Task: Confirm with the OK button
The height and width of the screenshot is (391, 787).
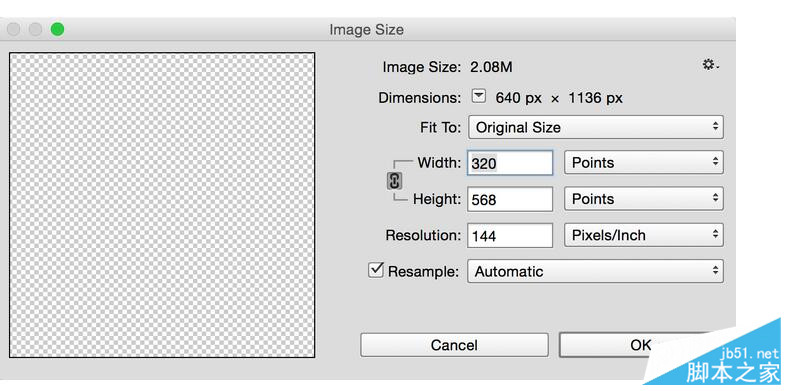Action: point(640,345)
